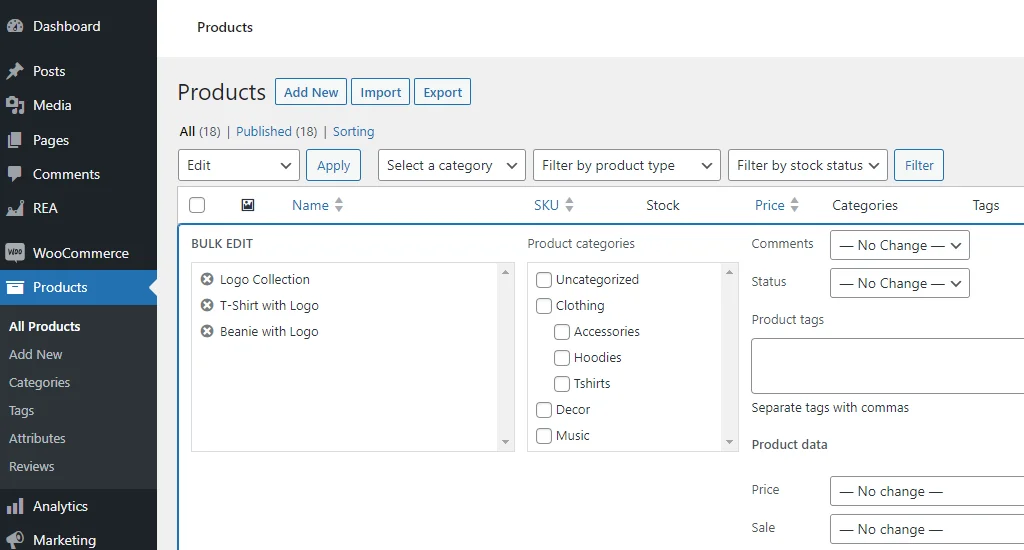The height and width of the screenshot is (550, 1024).
Task: Check the Tshirts subcategory
Action: click(562, 383)
